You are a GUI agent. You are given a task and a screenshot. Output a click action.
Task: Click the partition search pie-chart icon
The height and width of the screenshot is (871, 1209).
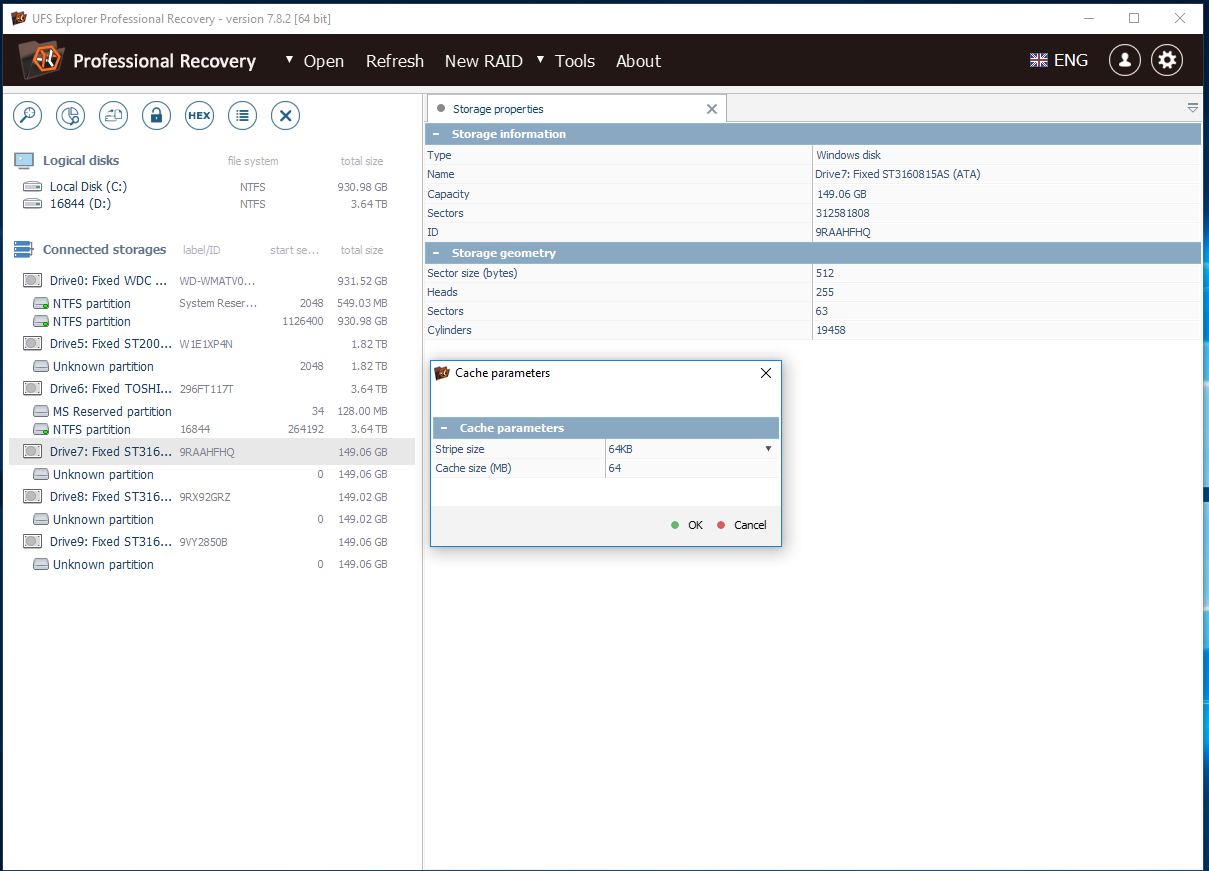pyautogui.click(x=70, y=116)
